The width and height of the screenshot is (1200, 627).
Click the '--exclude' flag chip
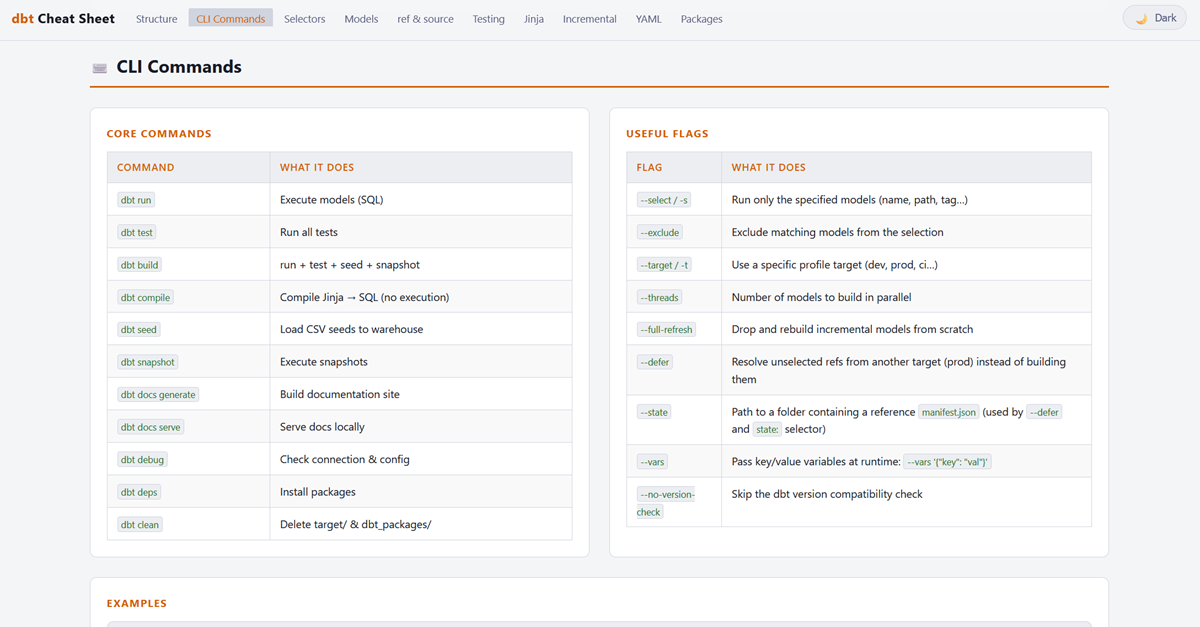660,232
